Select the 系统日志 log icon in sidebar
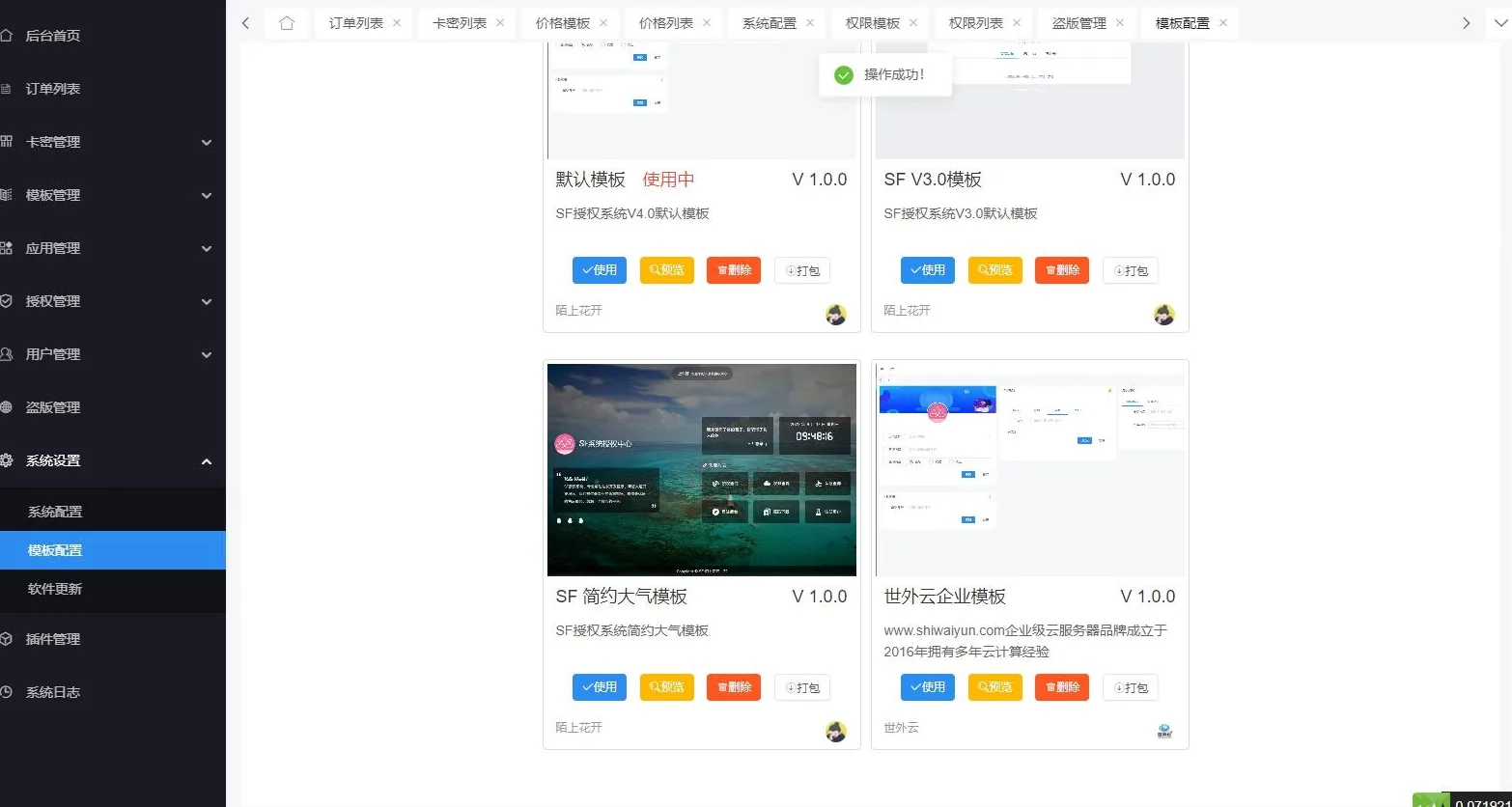This screenshot has width=1512, height=807. (x=14, y=691)
